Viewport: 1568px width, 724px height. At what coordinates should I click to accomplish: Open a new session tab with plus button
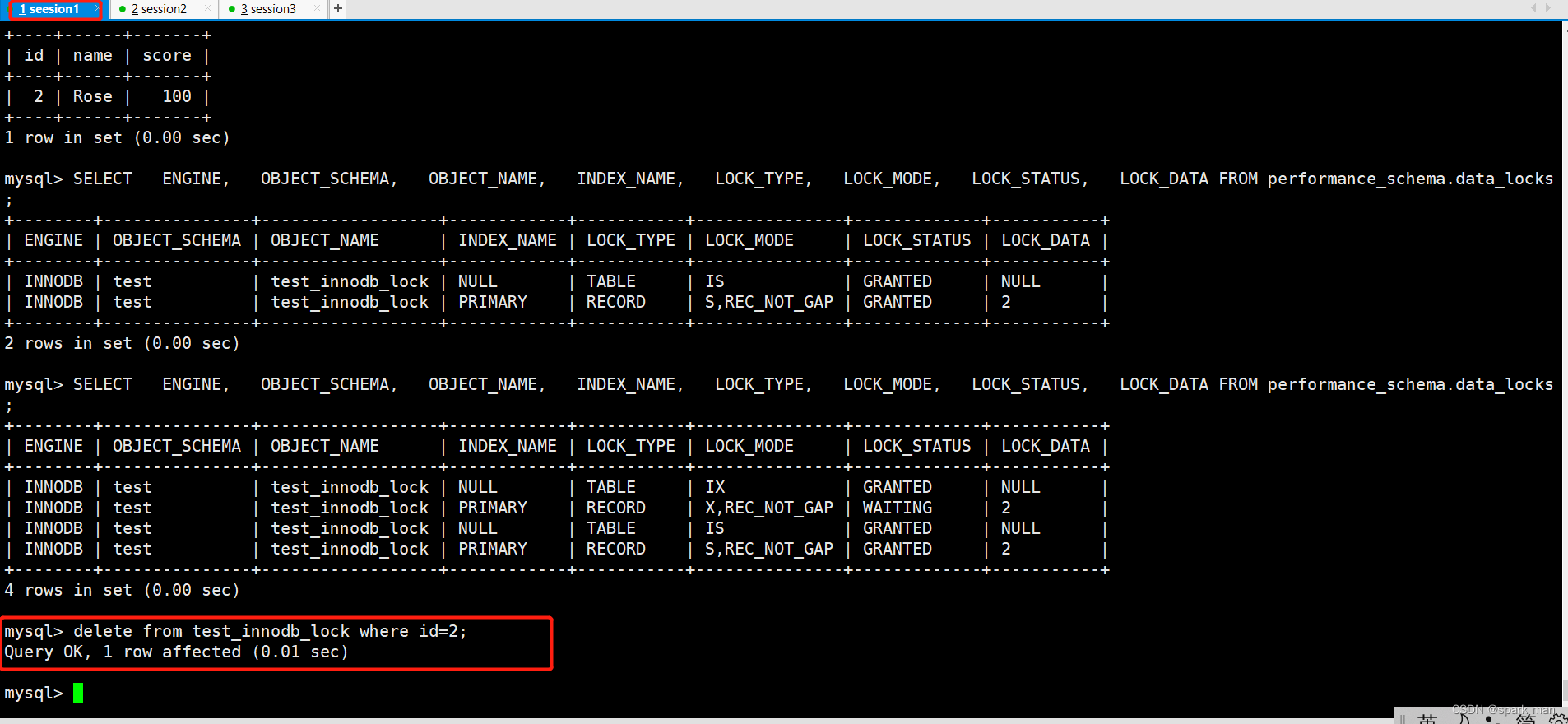pos(338,9)
